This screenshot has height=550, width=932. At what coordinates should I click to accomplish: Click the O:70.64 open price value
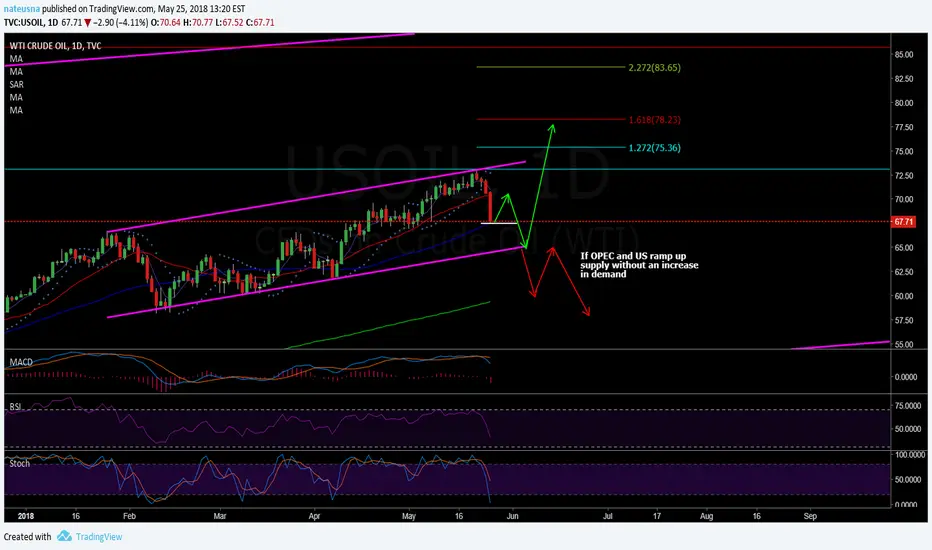pos(166,23)
